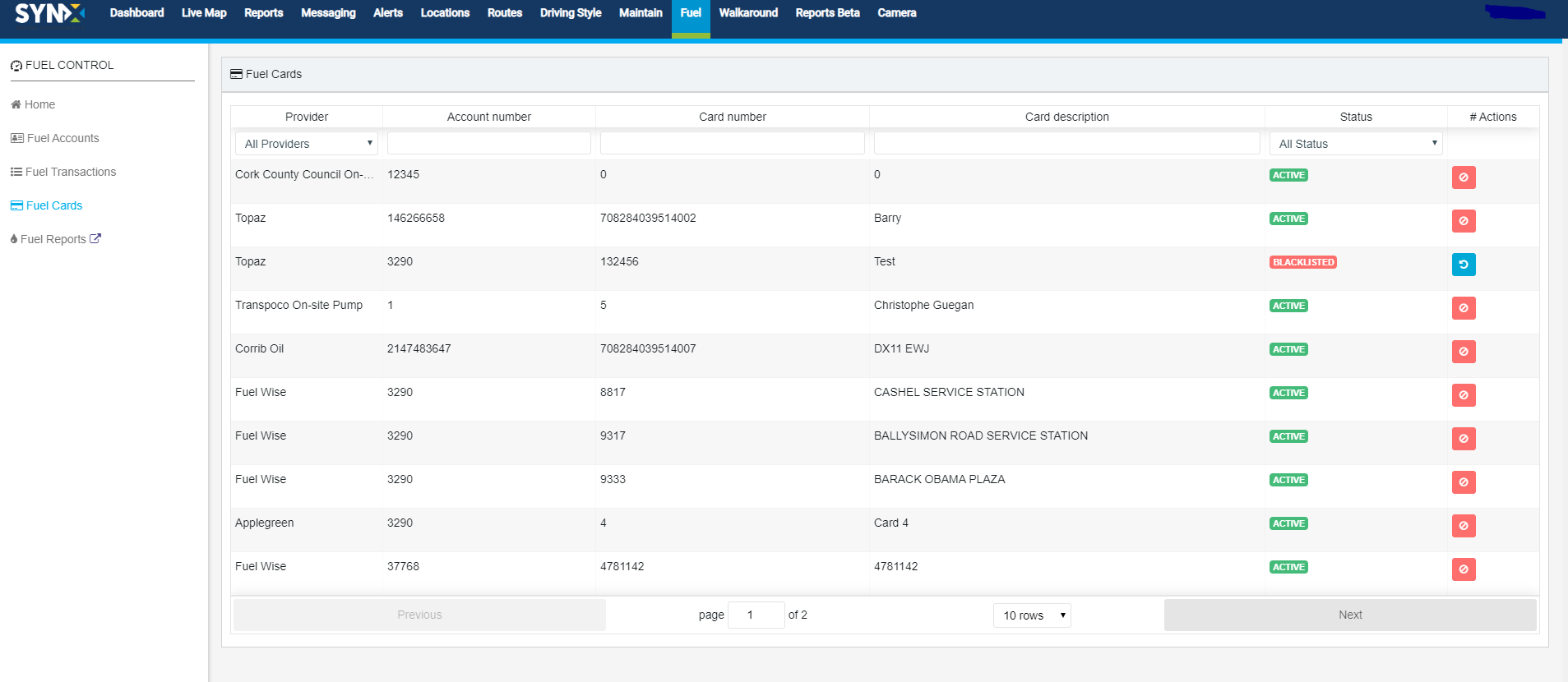Open the Reports menu
Viewport: 1568px width, 682px height.
[x=263, y=13]
